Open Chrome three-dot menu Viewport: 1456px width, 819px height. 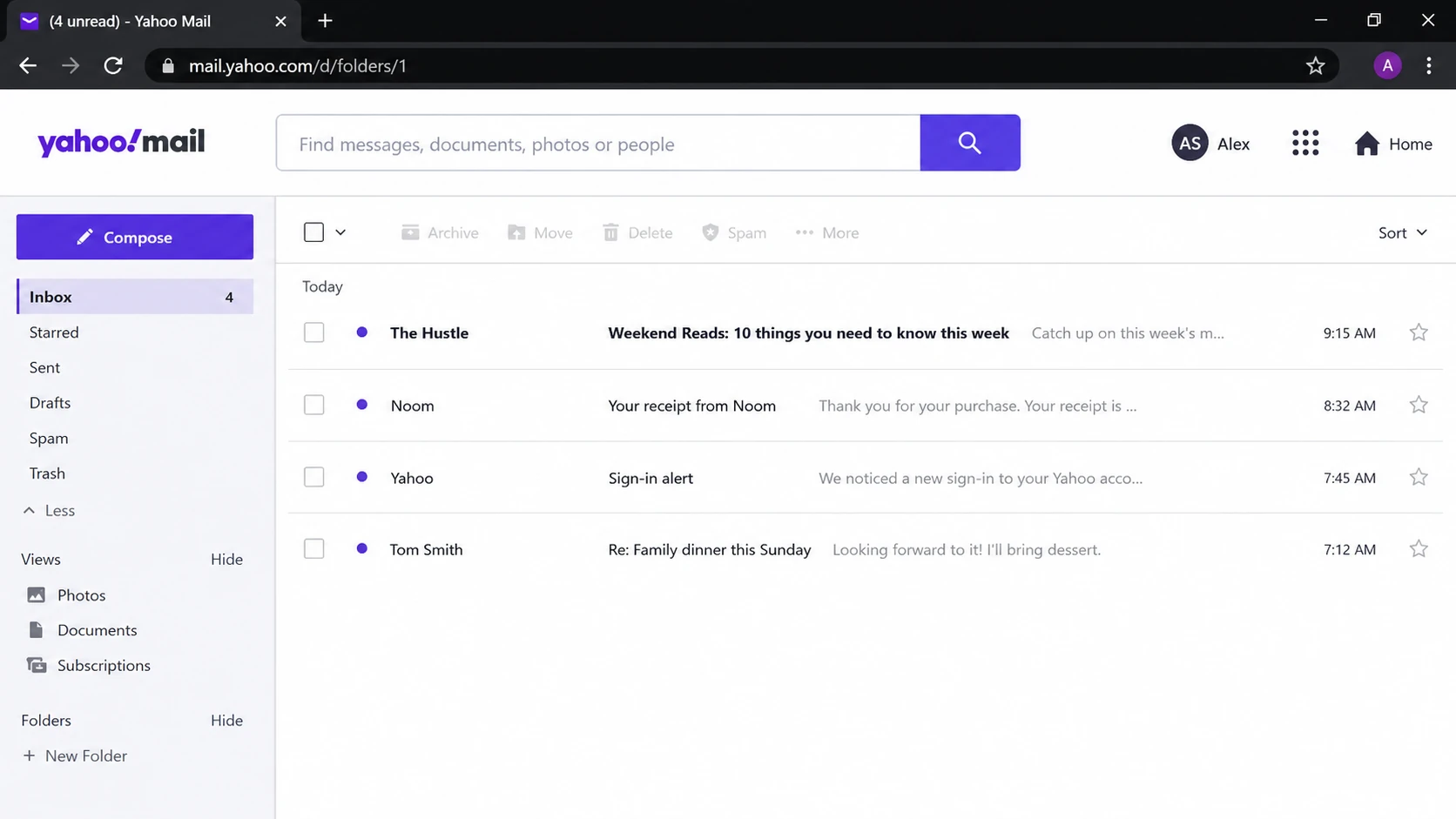1429,65
